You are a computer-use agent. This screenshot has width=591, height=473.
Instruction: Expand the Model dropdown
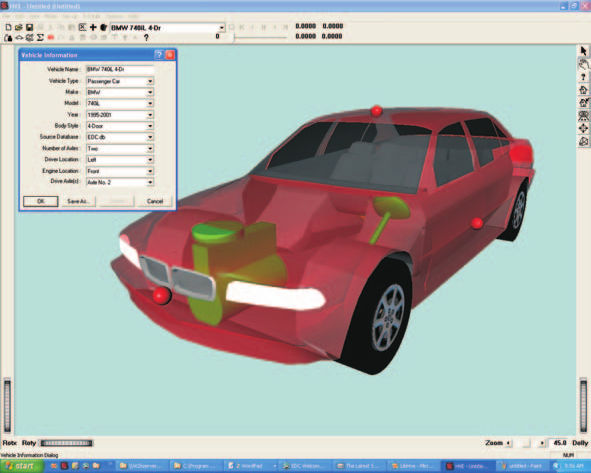pos(150,103)
